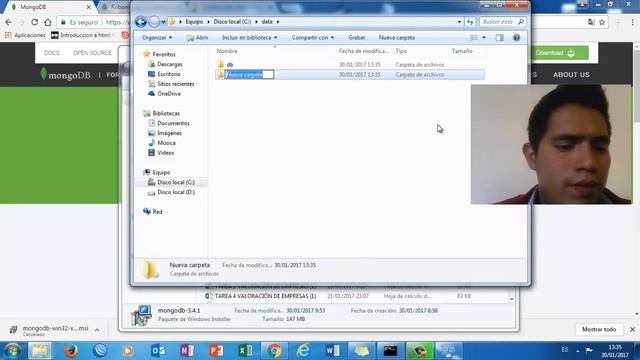Open Firefox from the taskbar

(70, 351)
